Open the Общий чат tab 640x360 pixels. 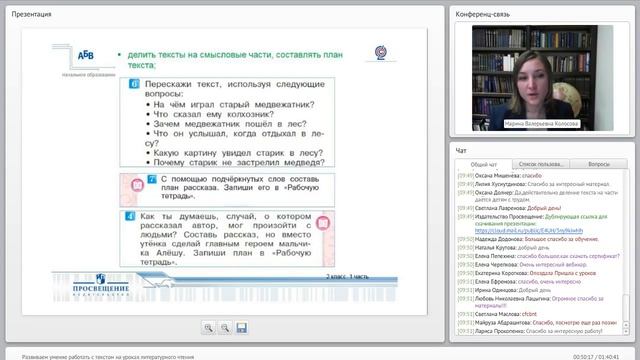484,164
